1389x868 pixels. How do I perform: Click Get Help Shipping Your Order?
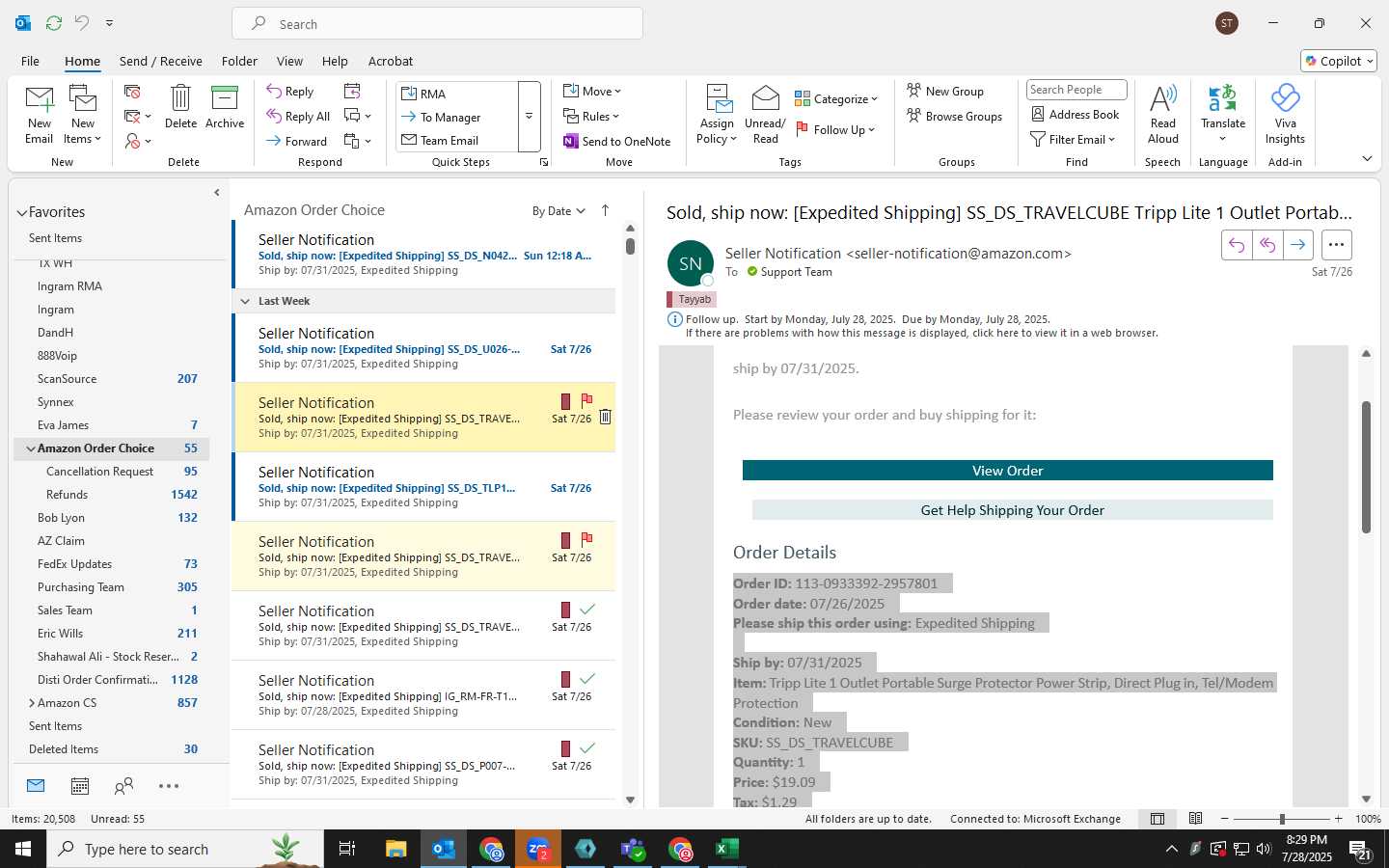point(1013,510)
